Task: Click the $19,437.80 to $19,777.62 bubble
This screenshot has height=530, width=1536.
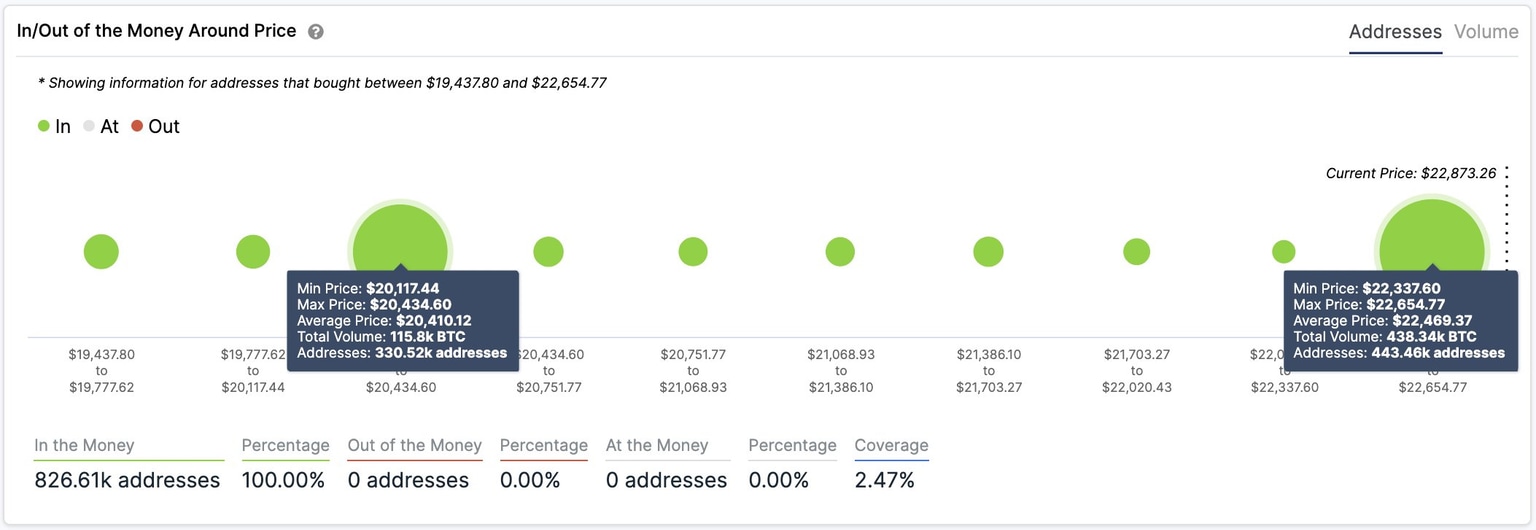Action: pos(101,252)
